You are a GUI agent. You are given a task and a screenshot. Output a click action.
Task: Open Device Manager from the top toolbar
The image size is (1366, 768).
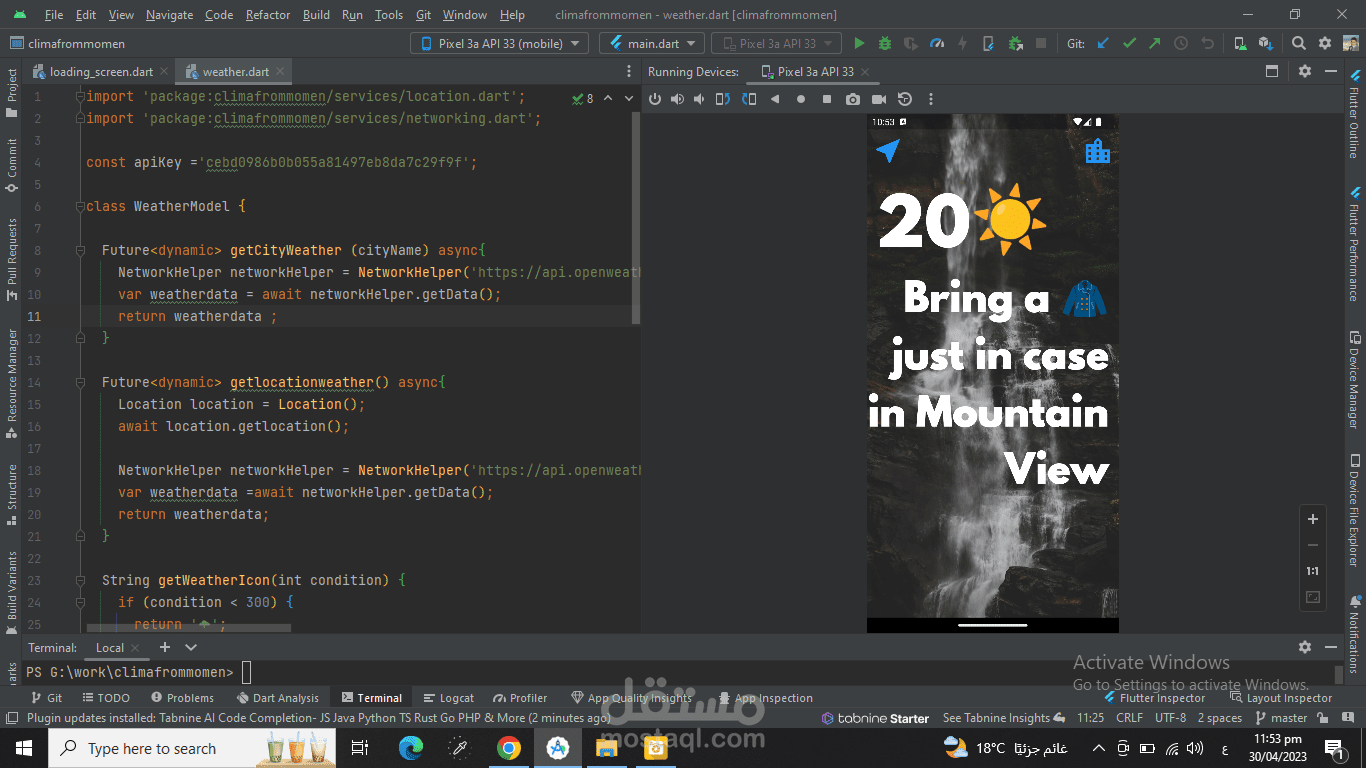coord(1240,43)
